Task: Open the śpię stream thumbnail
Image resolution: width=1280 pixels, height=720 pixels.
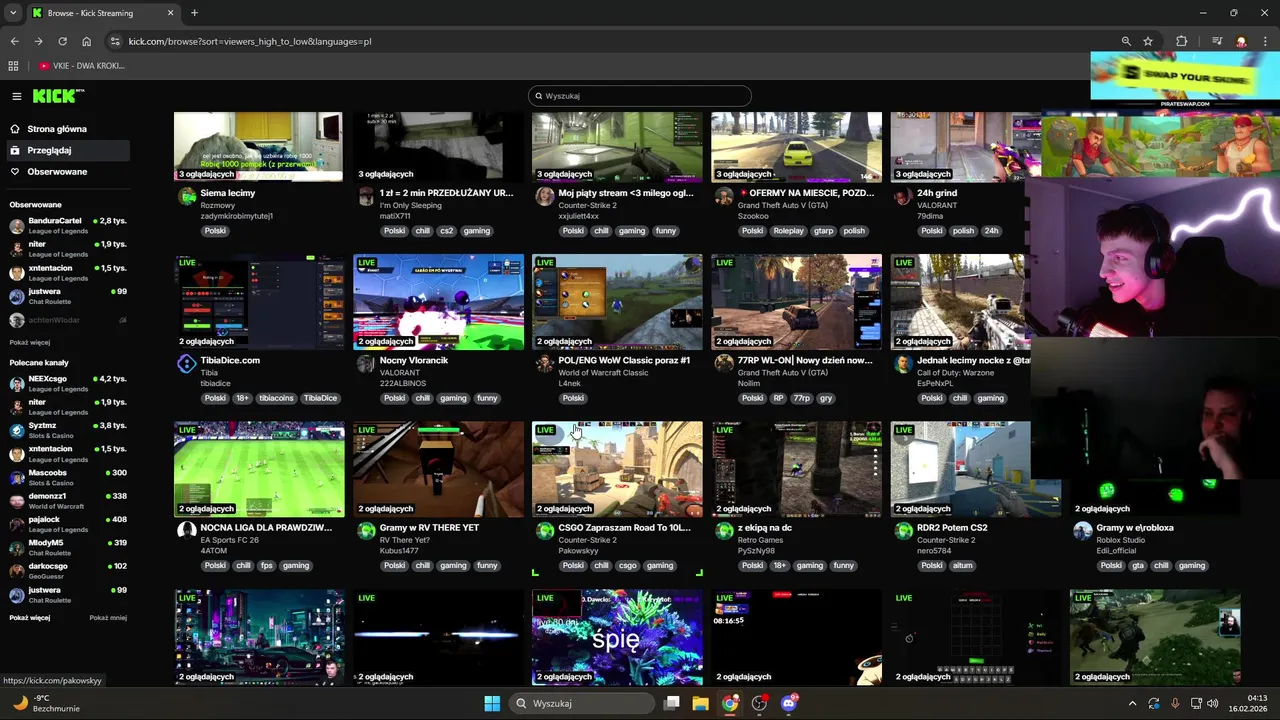Action: click(617, 637)
